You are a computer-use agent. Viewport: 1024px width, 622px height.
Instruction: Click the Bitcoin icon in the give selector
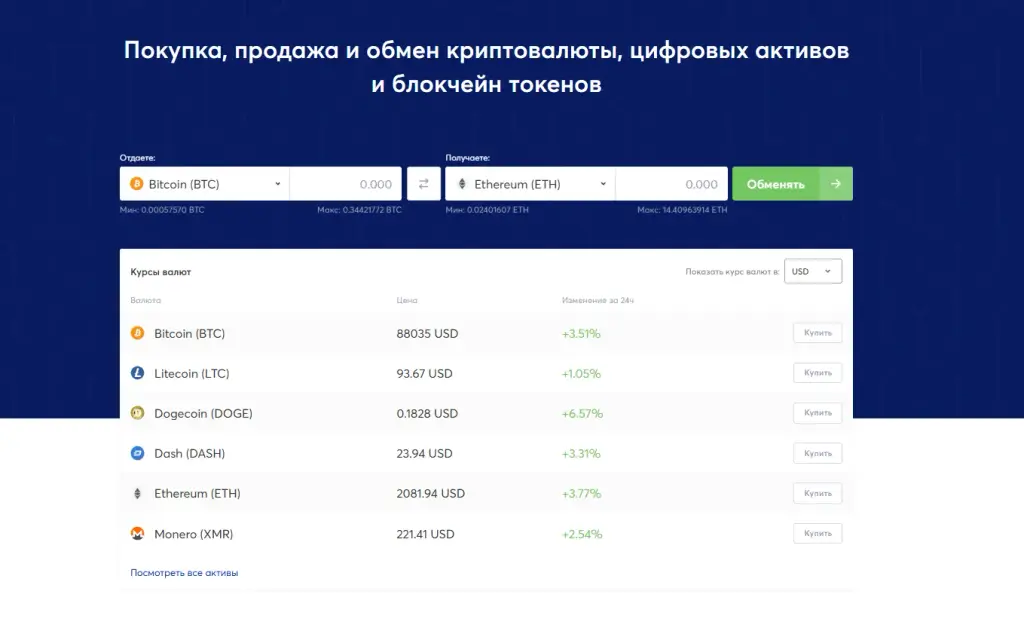(x=136, y=184)
